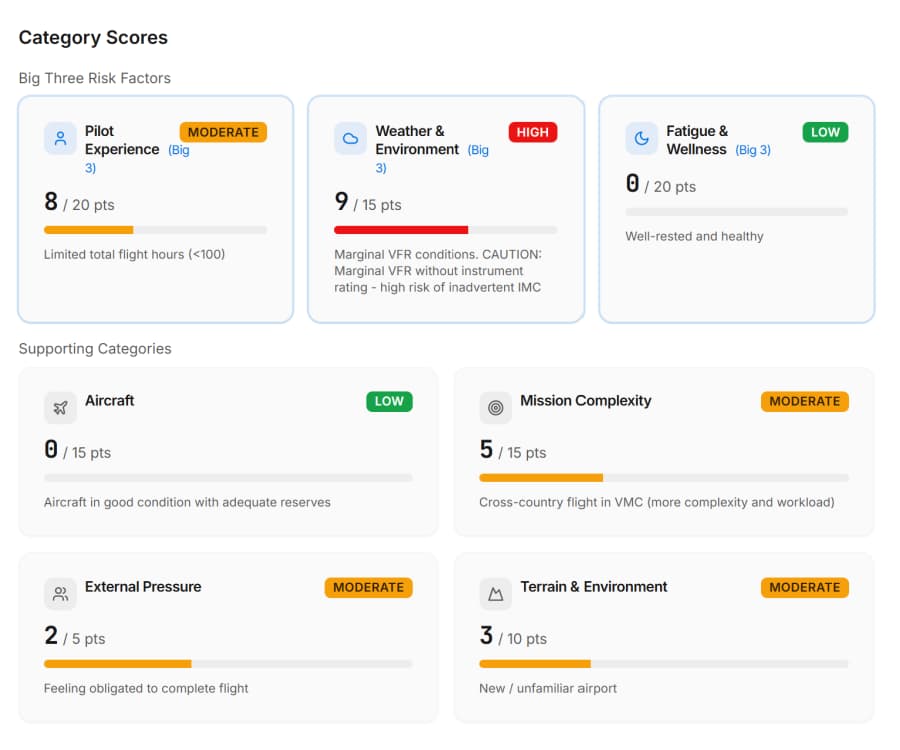The width and height of the screenshot is (900, 750).
Task: Click the Fatigue & Wellness moon icon
Action: 641,139
